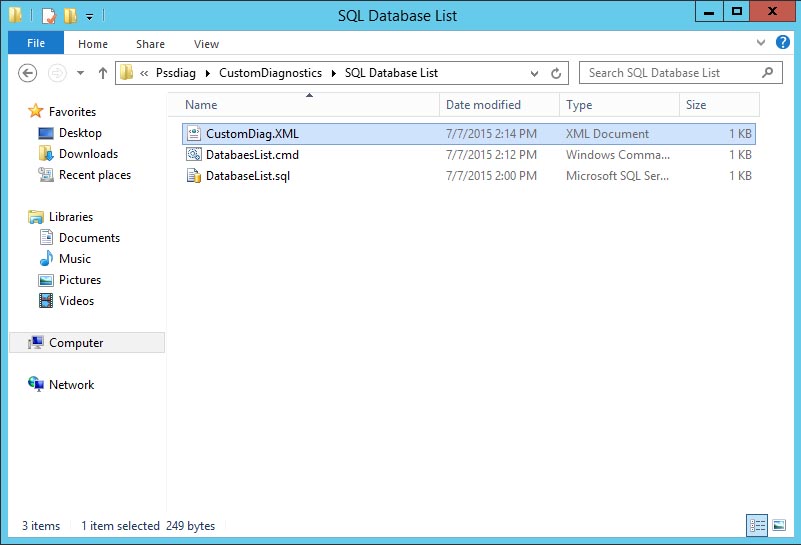Screen dimensions: 801x545
Task: Open the address bar history dropdown
Action: (x=534, y=74)
